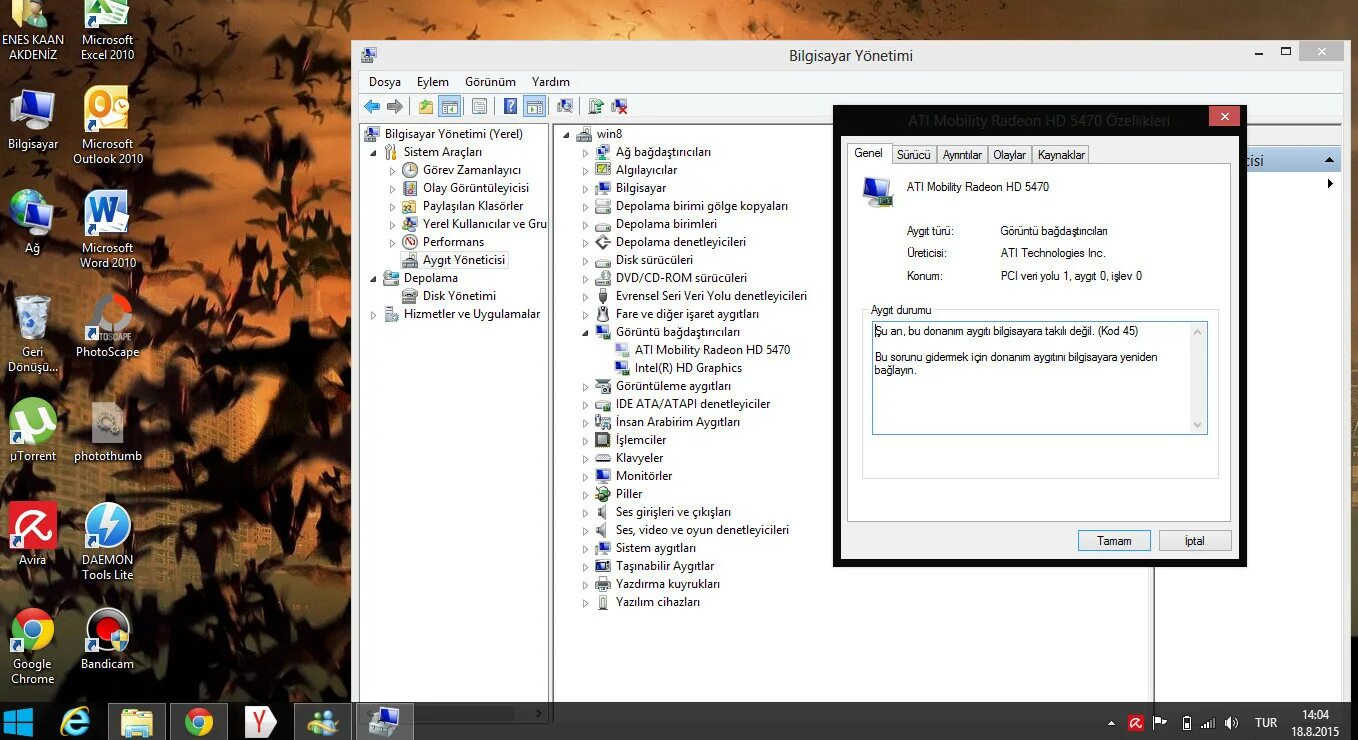This screenshot has width=1358, height=740.
Task: Select Intel(R) HD Graphics device
Action: click(x=688, y=368)
